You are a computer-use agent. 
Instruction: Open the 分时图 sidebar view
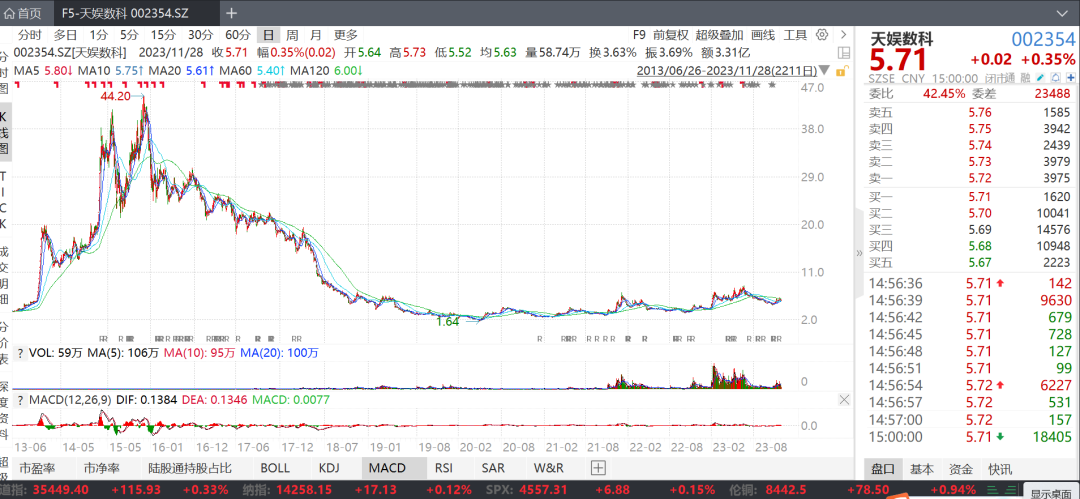4,72
